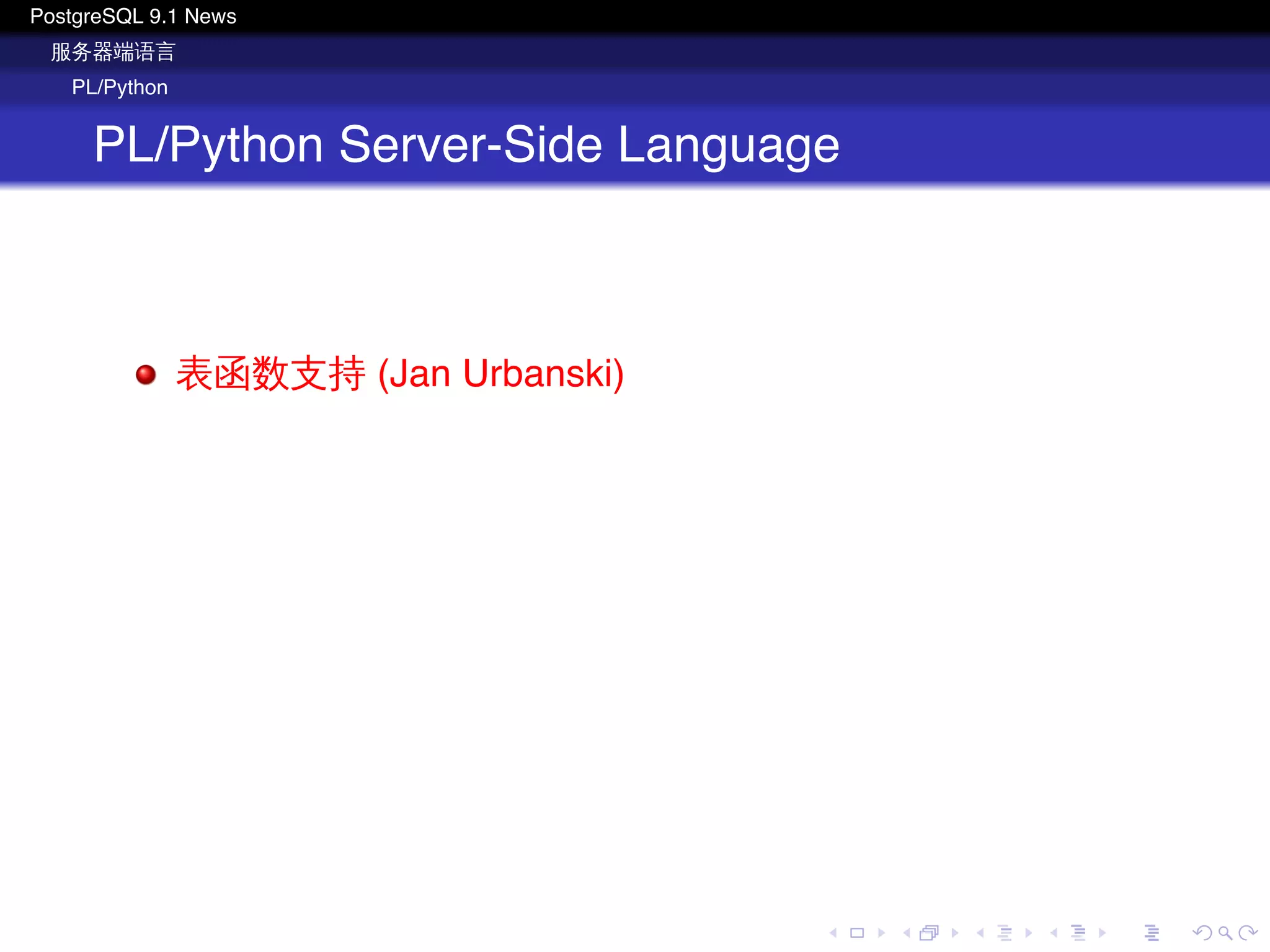Click the red sphere bullet marker
The image size is (1270, 952).
146,374
